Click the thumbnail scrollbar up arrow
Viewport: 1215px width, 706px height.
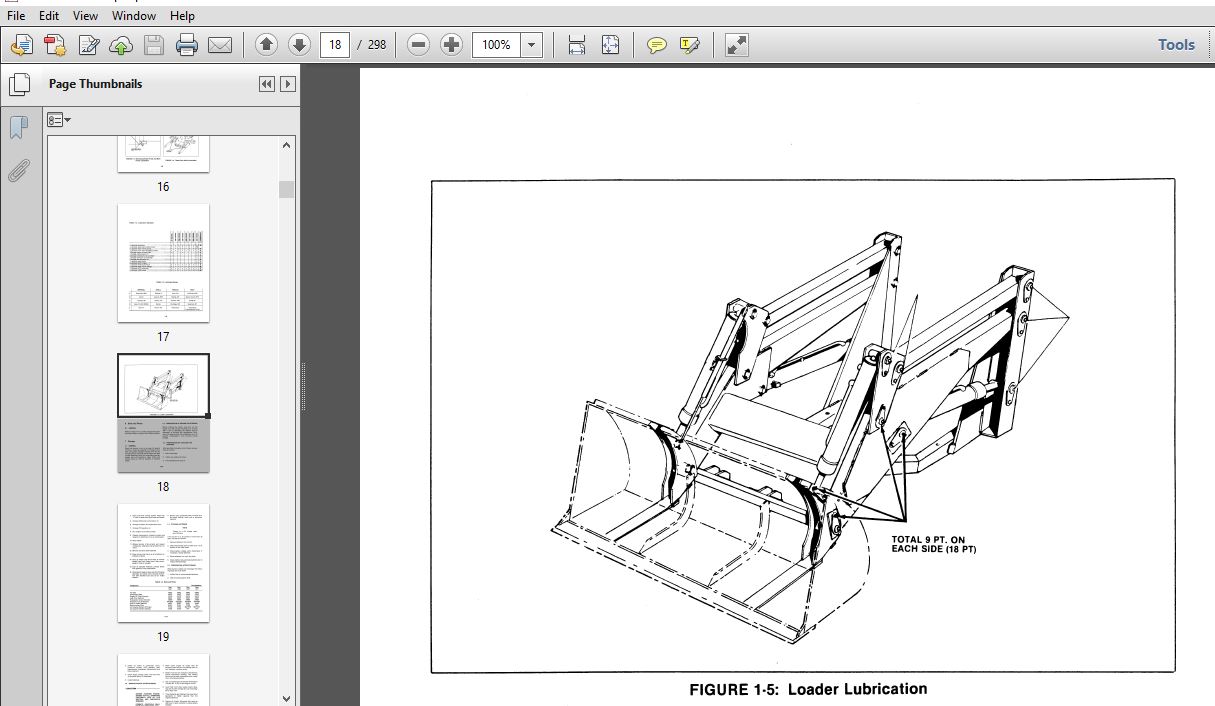point(287,145)
